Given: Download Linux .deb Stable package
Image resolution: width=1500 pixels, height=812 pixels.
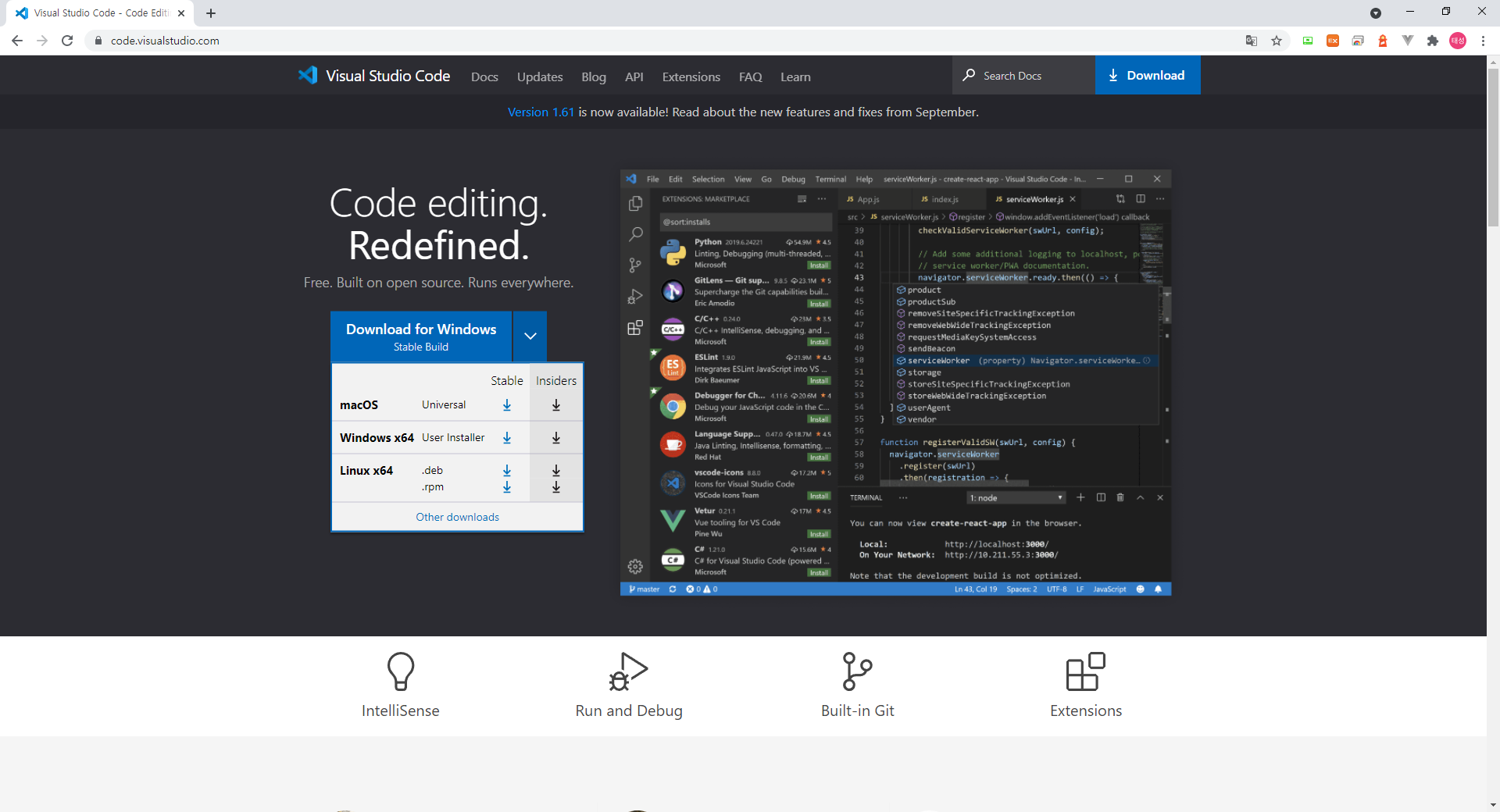Looking at the screenshot, I should 507,470.
